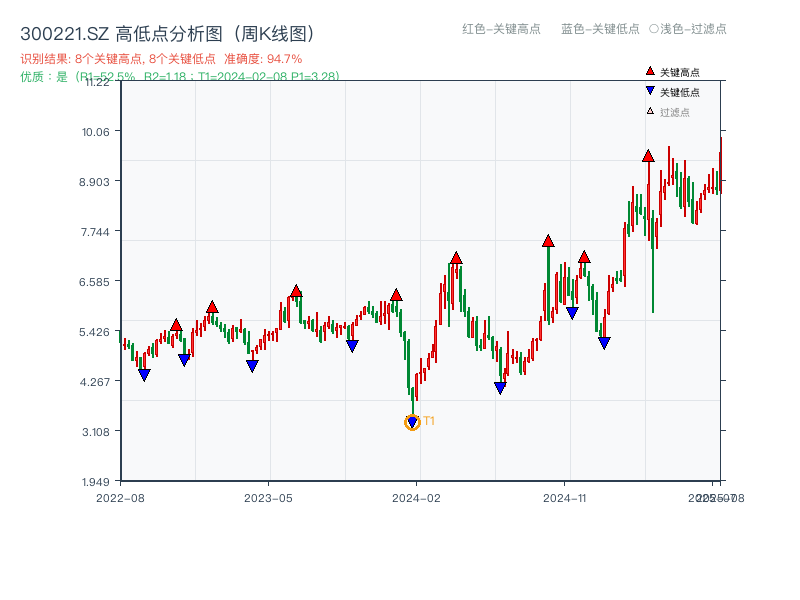The image size is (800, 600).
Task: Click blue low marker near 4.1 in mid-2024
Action: coord(500,388)
